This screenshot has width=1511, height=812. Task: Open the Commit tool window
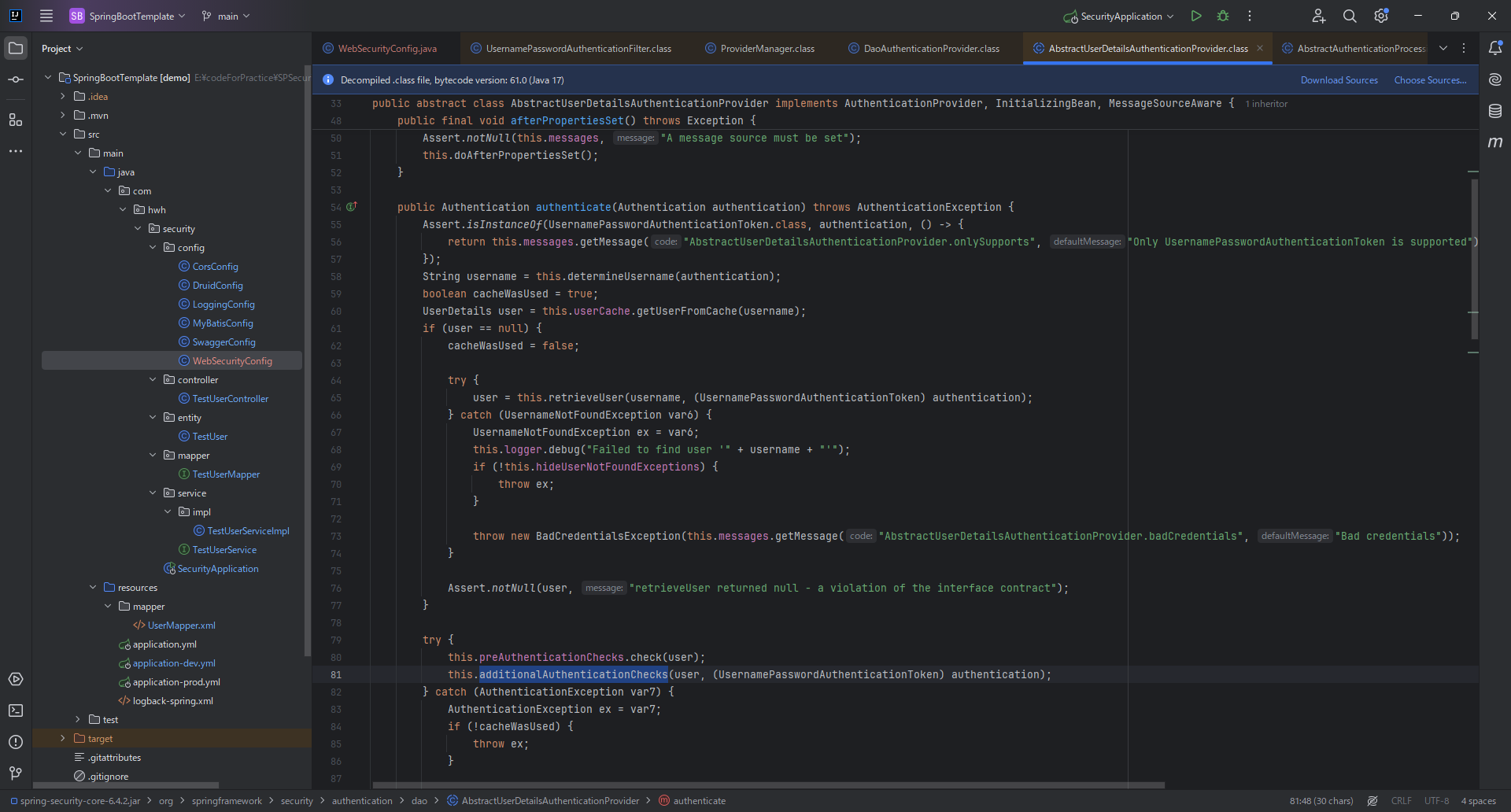pos(16,79)
